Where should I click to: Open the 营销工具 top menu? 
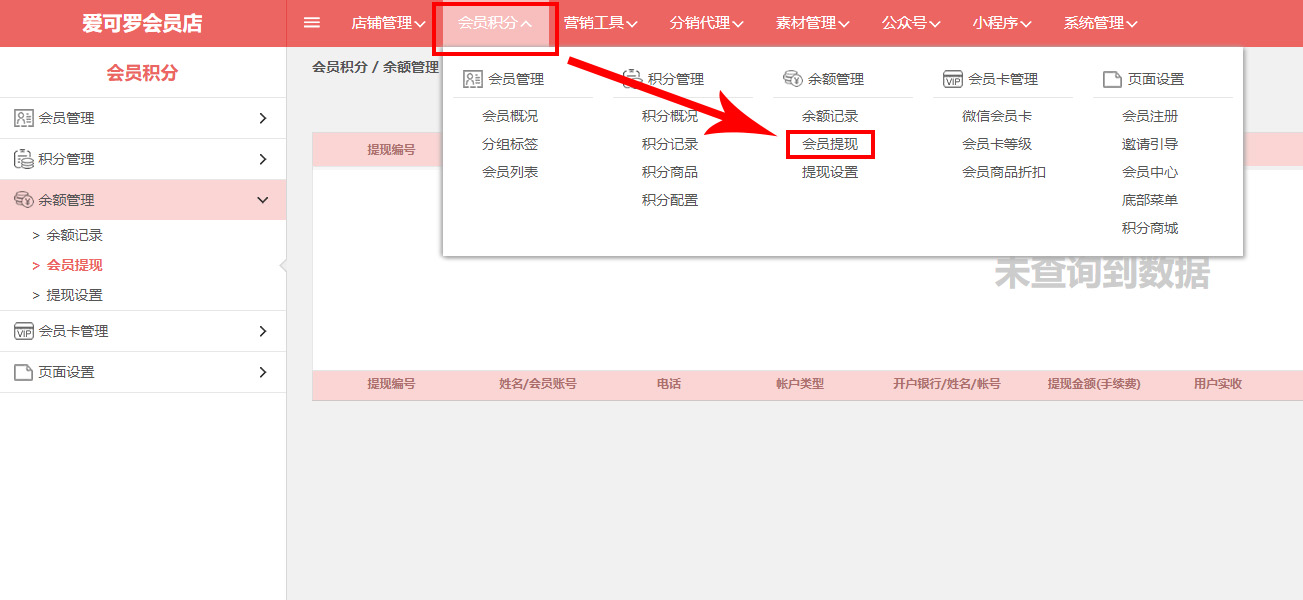coord(600,23)
